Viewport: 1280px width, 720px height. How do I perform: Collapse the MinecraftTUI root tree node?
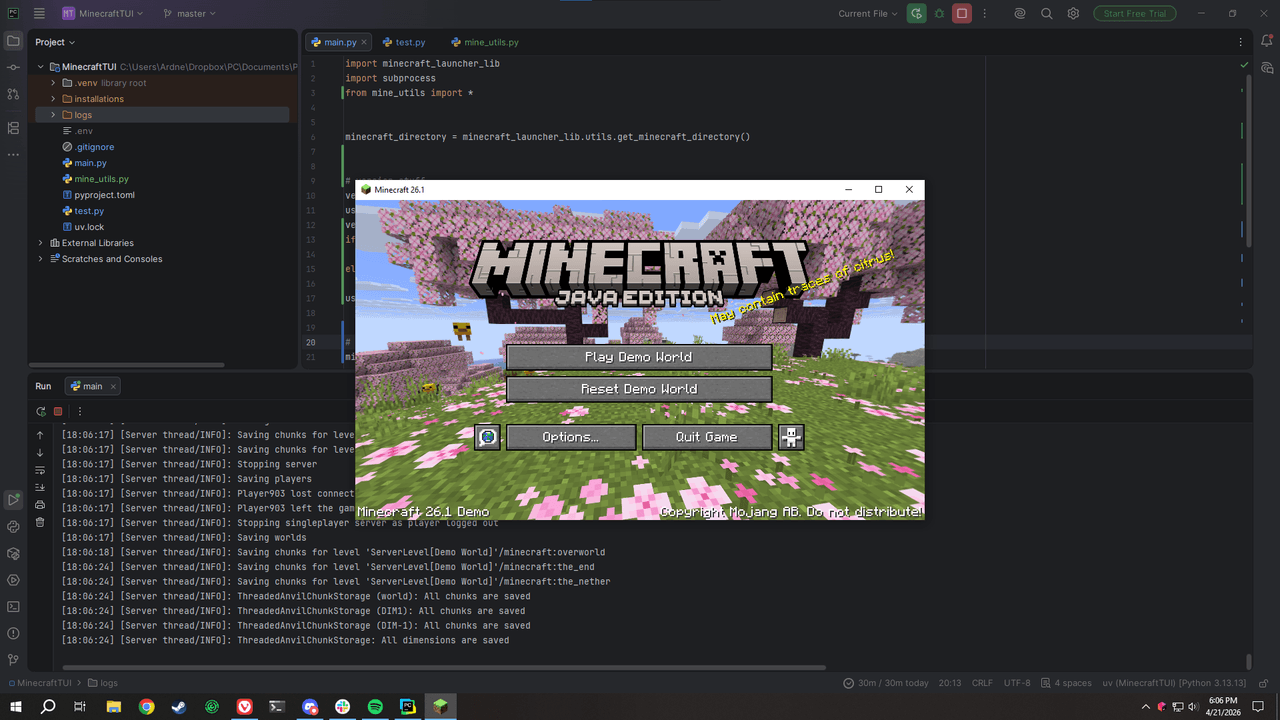[x=41, y=67]
